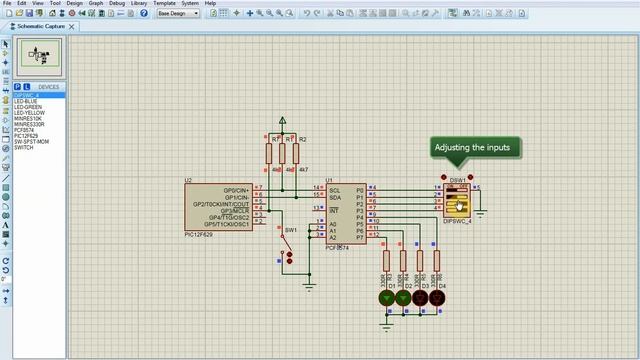Viewport: 640px width, 360px height.
Task: Open the File menu
Action: 7,3
